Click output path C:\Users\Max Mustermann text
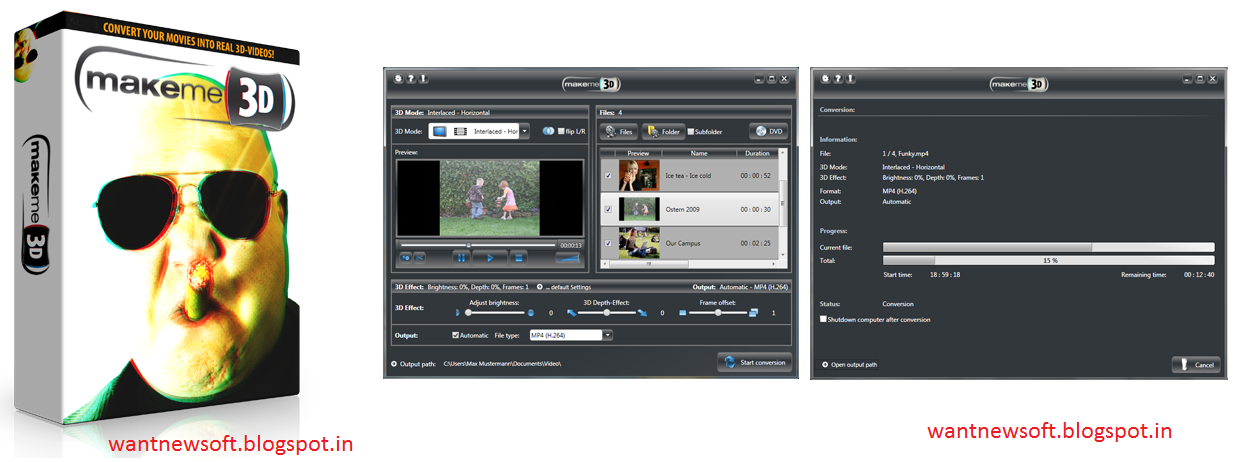This screenshot has height=462, width=1240. pos(502,363)
